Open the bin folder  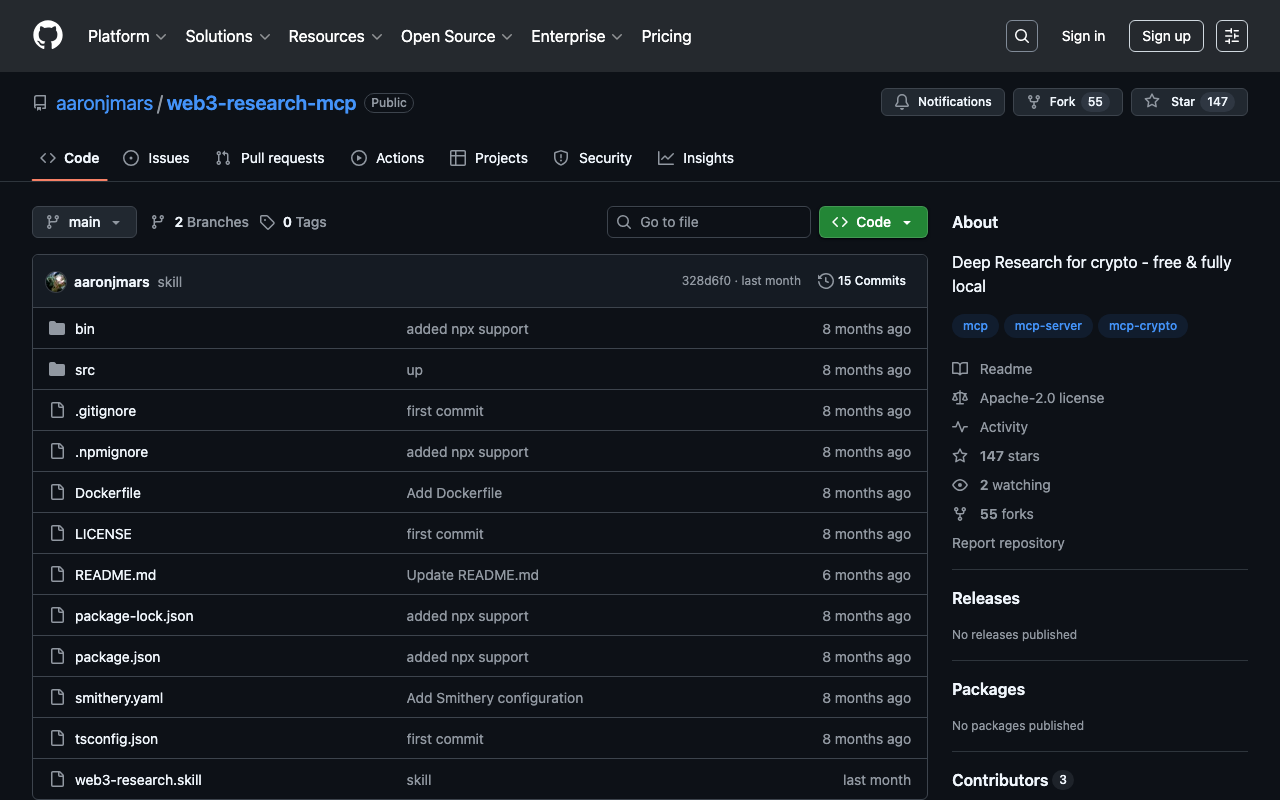(x=85, y=329)
